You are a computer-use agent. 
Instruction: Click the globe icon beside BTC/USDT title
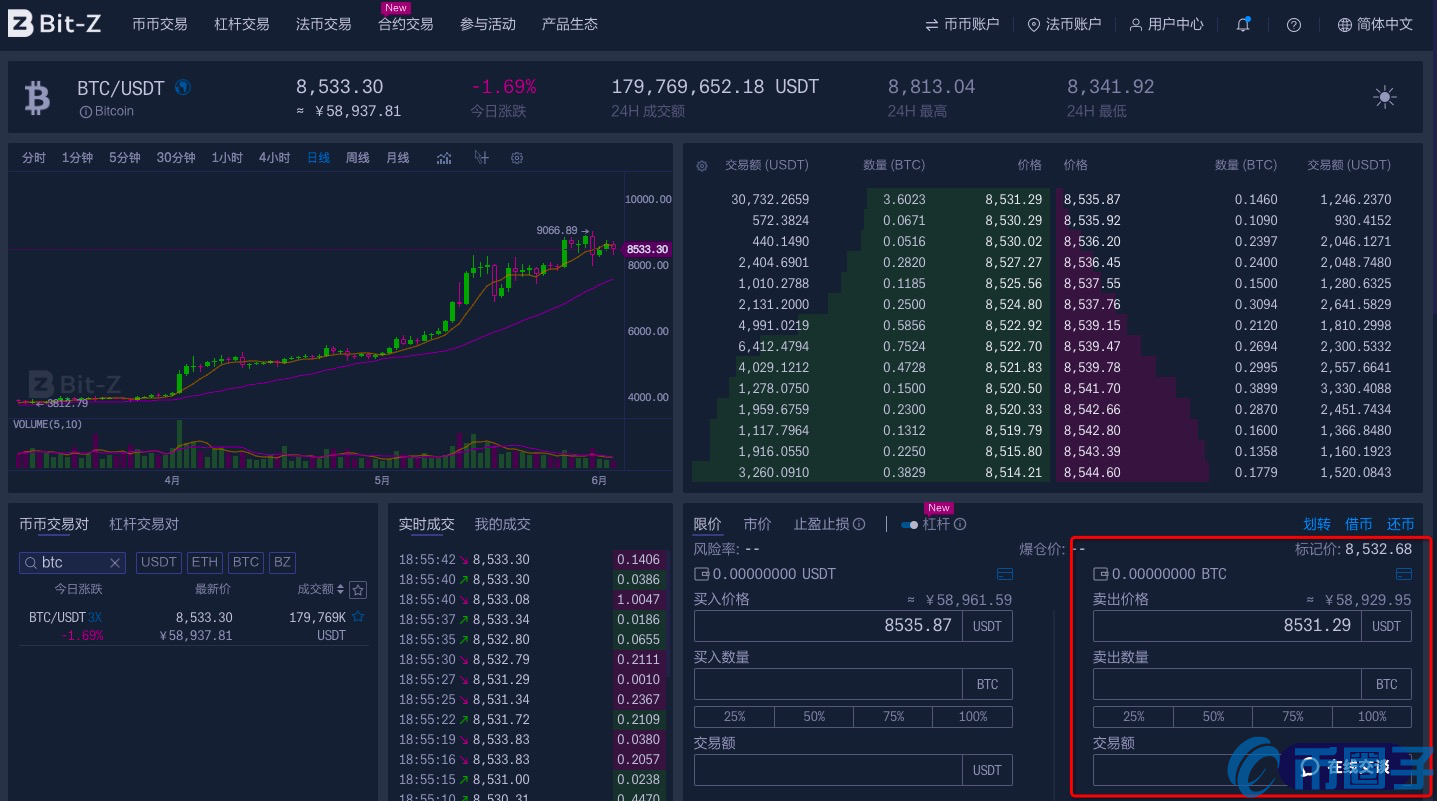(x=183, y=87)
